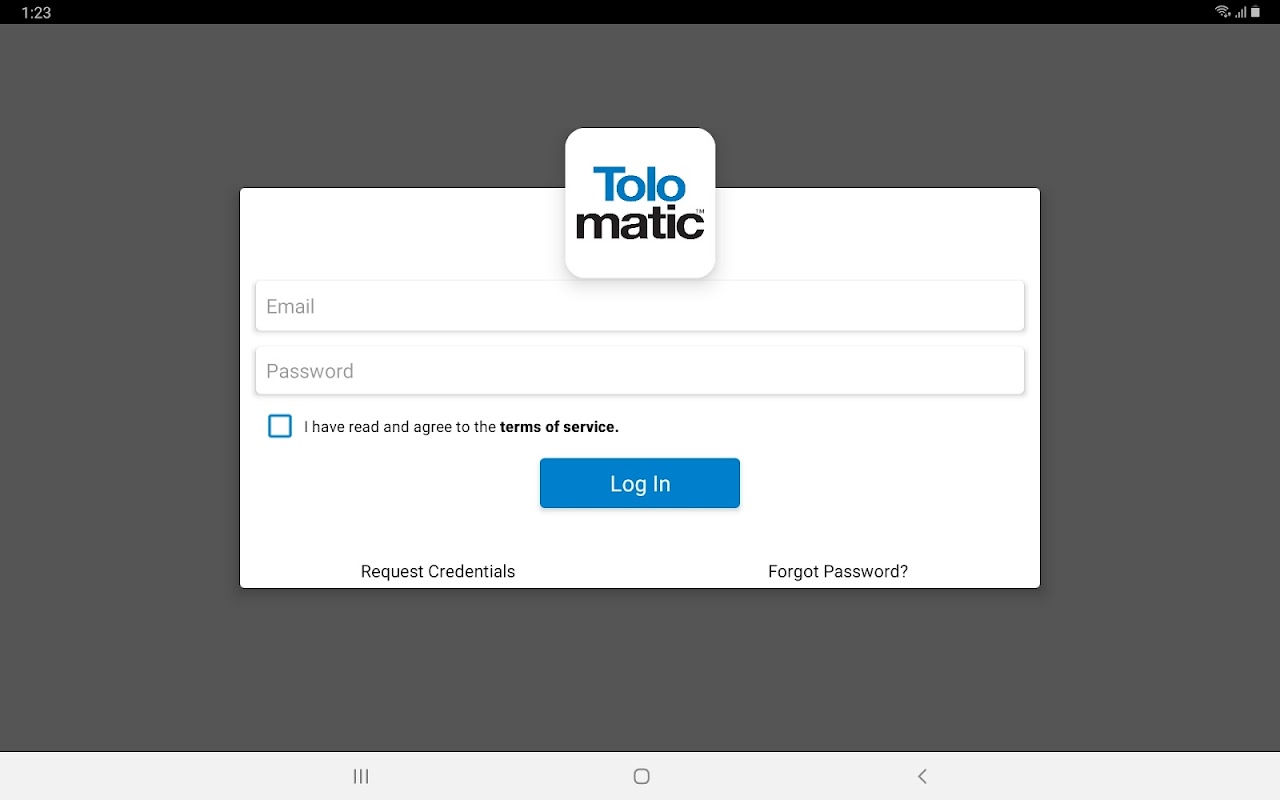This screenshot has width=1280, height=800.
Task: Tap the blue Log In button
Action: 640,483
